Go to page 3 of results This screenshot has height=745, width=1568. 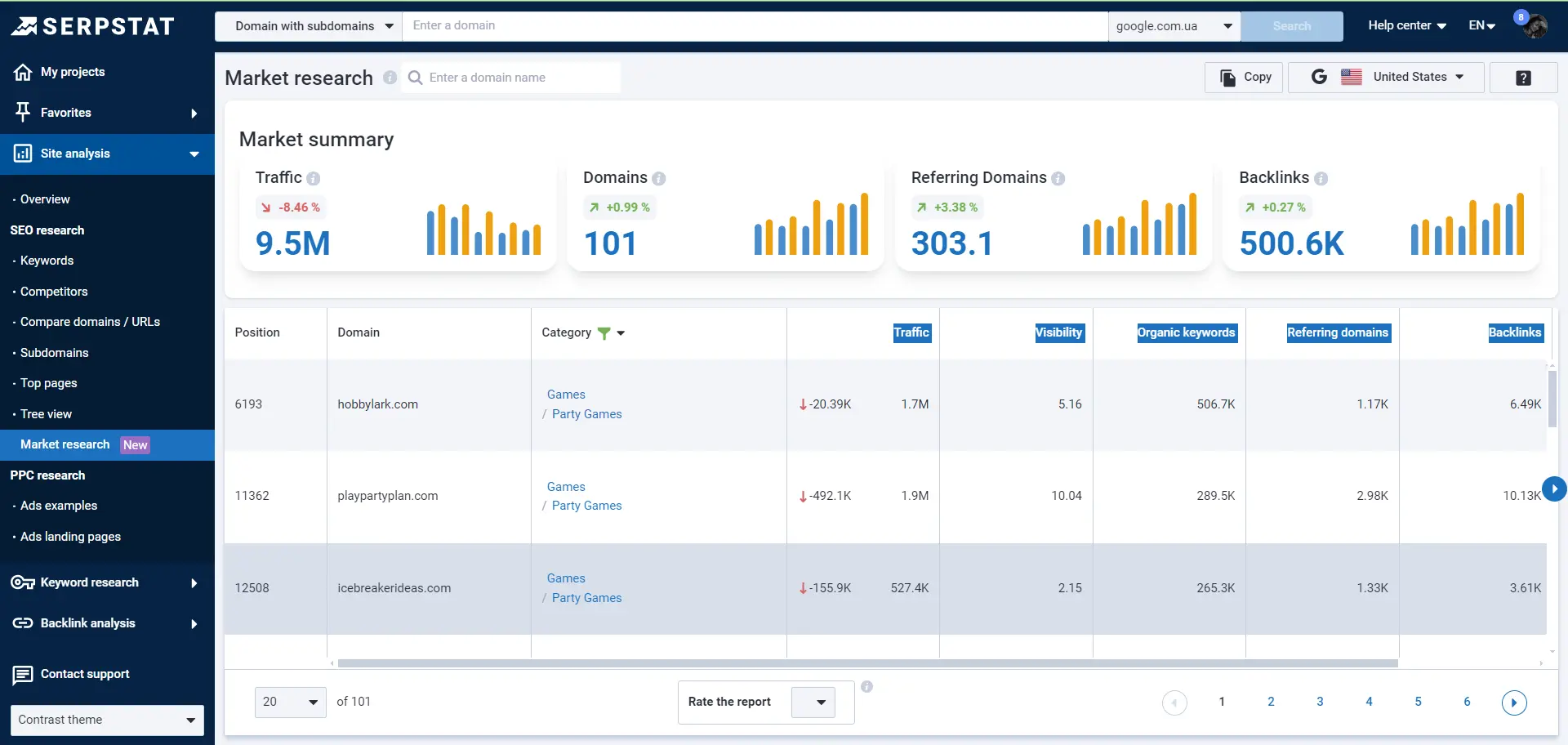point(1321,702)
